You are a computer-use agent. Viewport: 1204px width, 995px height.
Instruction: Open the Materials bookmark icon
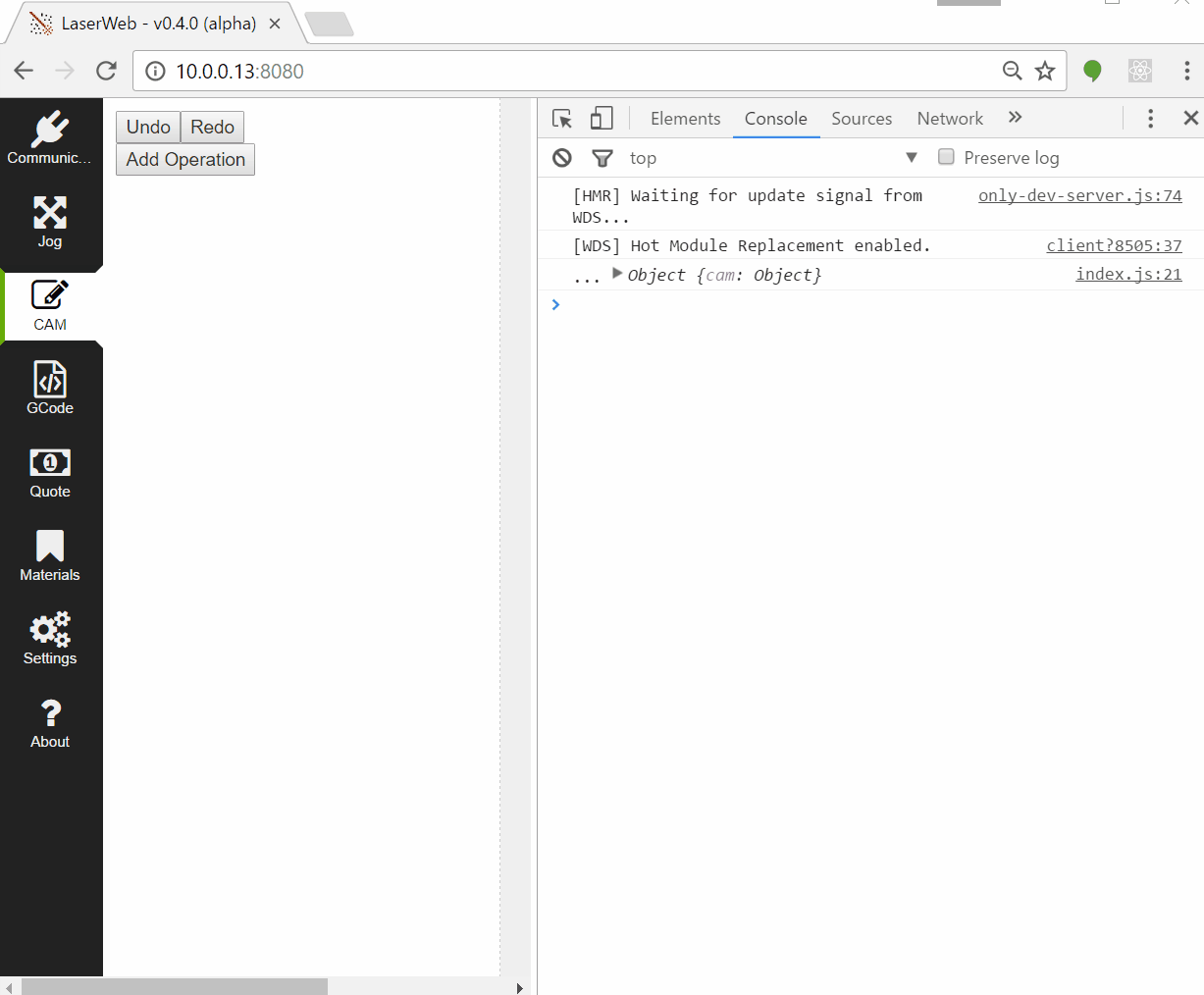(50, 546)
